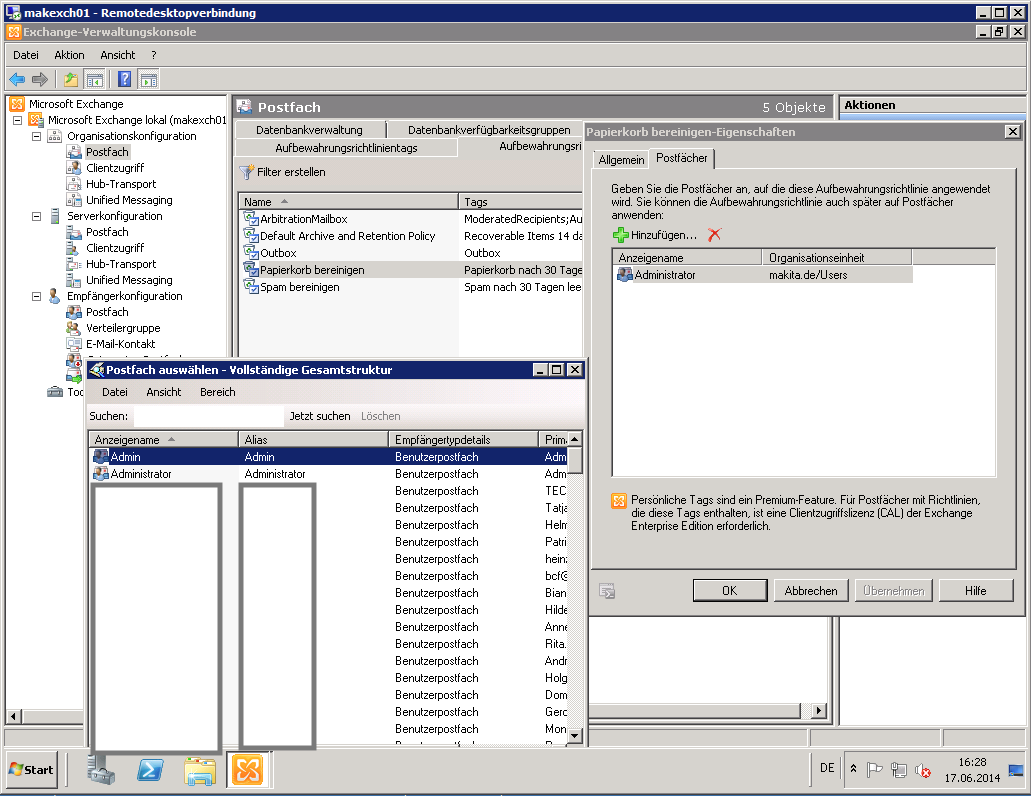Click the ArbitrationMailbox policy icon
This screenshot has height=796, width=1031.
tap(251, 218)
